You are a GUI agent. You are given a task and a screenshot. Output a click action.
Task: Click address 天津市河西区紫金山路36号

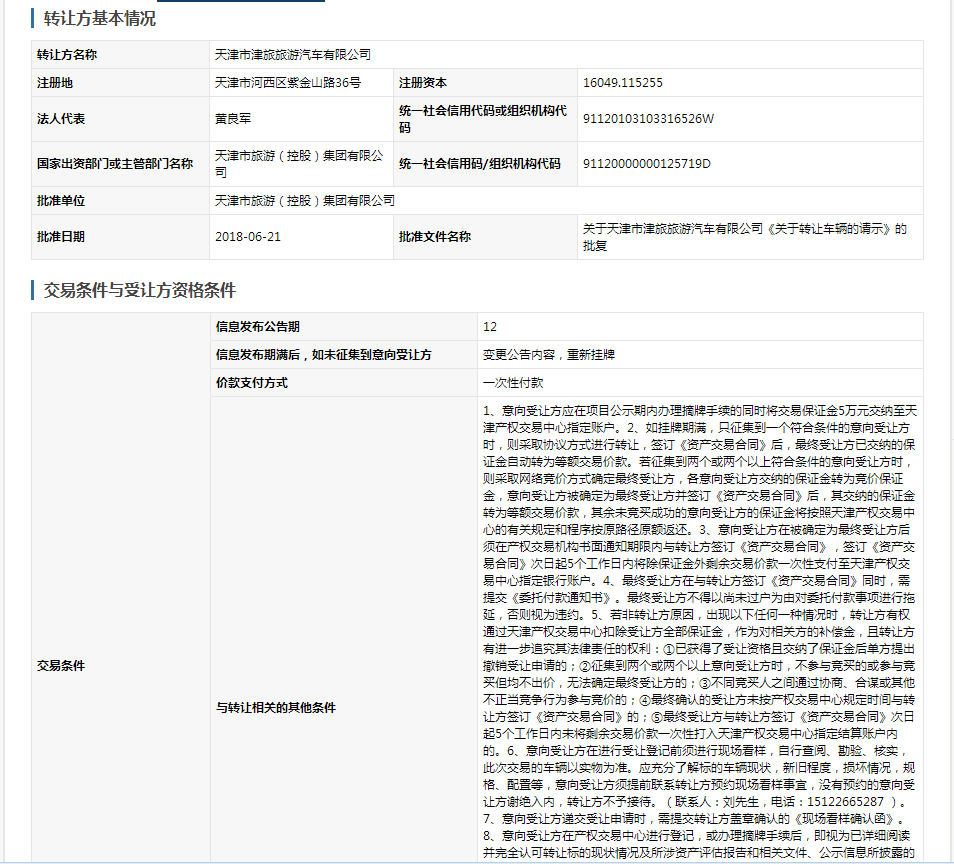[288, 83]
